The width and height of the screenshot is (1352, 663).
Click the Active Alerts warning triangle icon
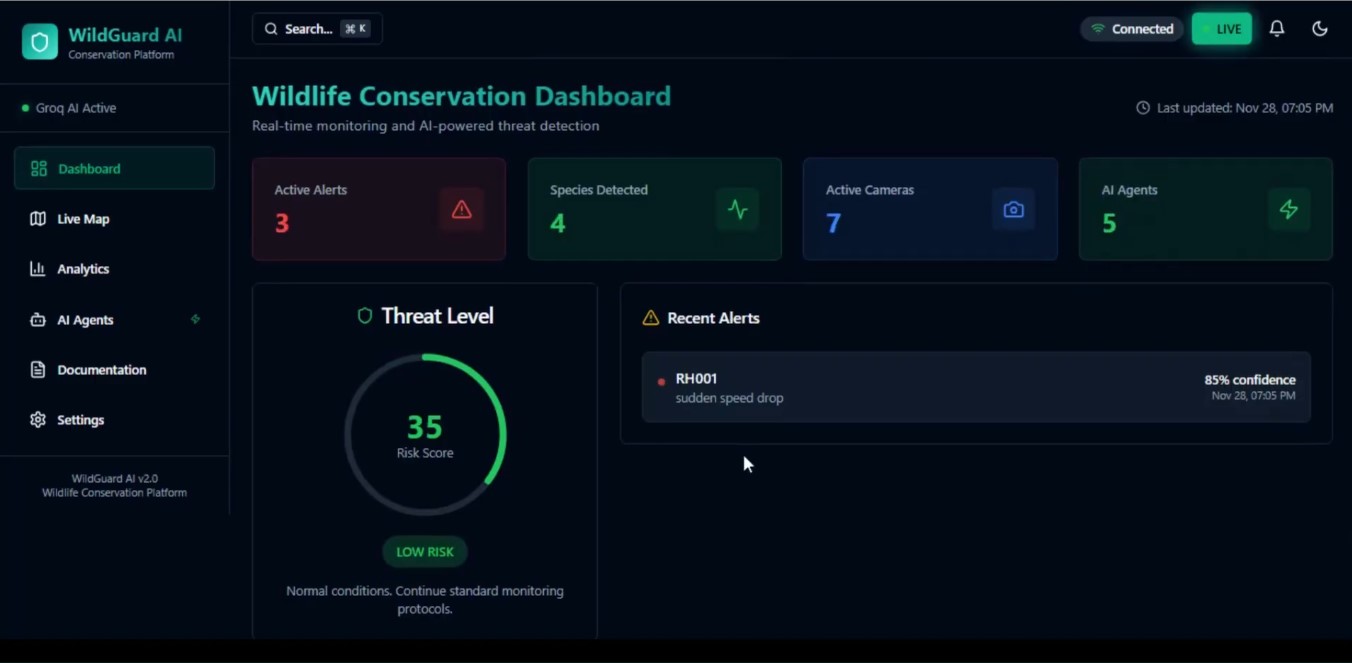click(461, 209)
